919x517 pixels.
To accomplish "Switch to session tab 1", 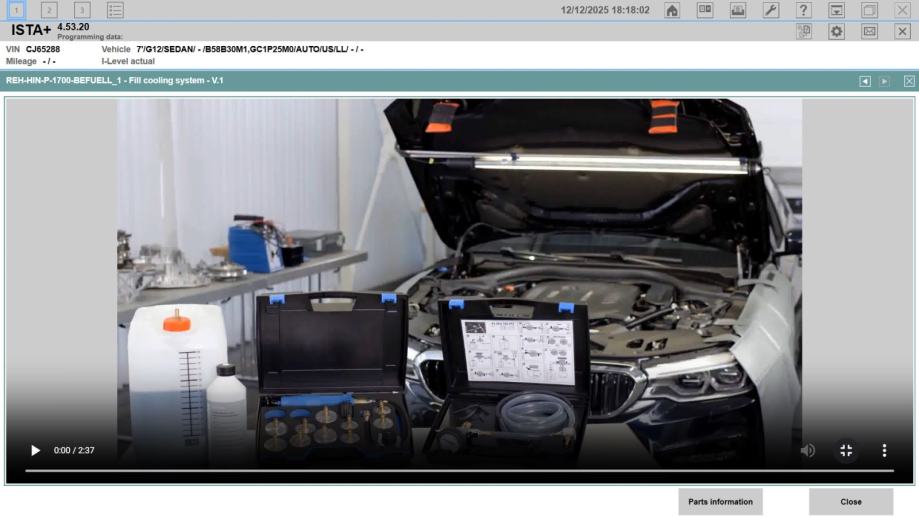I will [17, 10].
